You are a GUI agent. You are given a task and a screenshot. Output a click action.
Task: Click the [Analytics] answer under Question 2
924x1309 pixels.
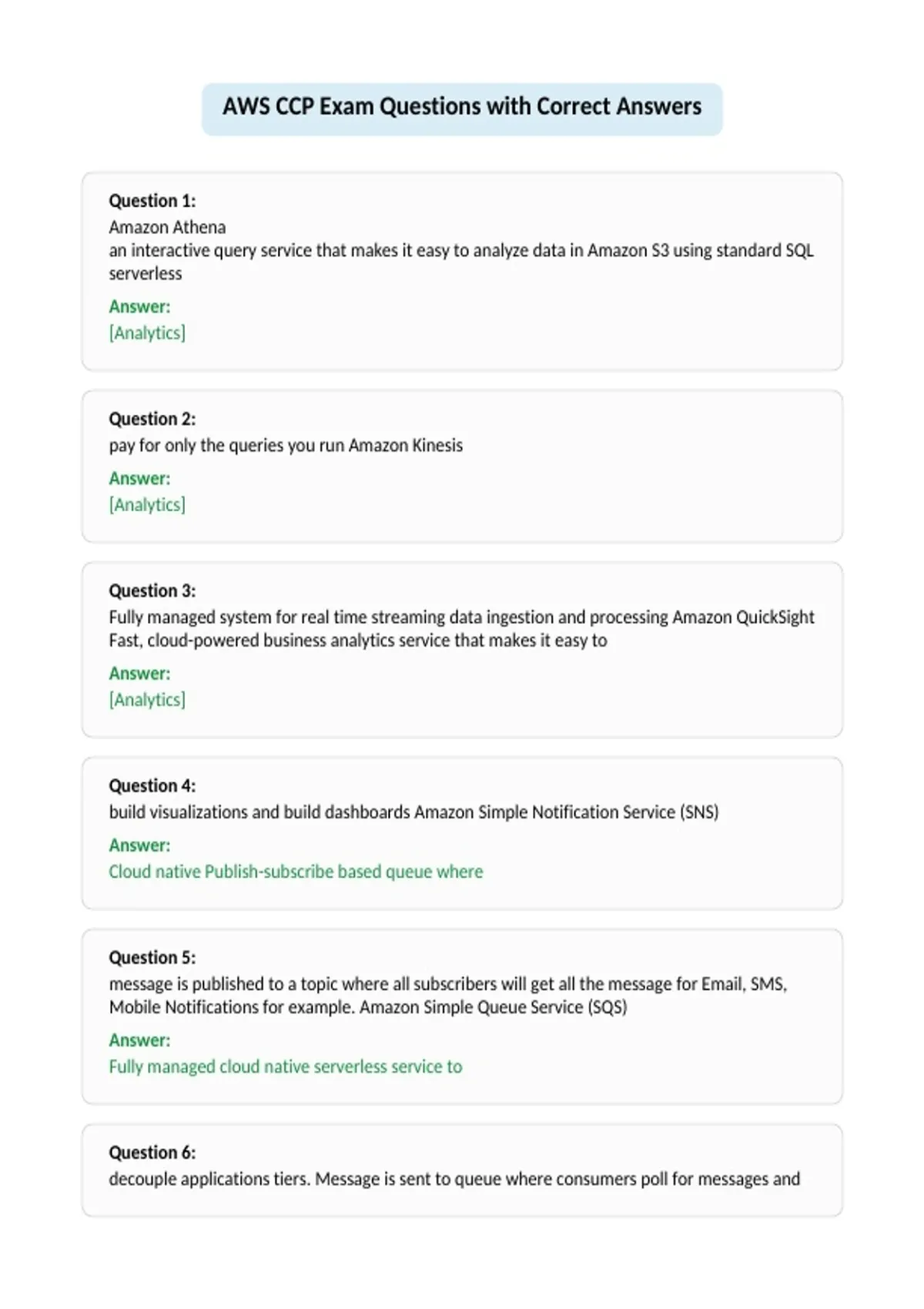147,504
